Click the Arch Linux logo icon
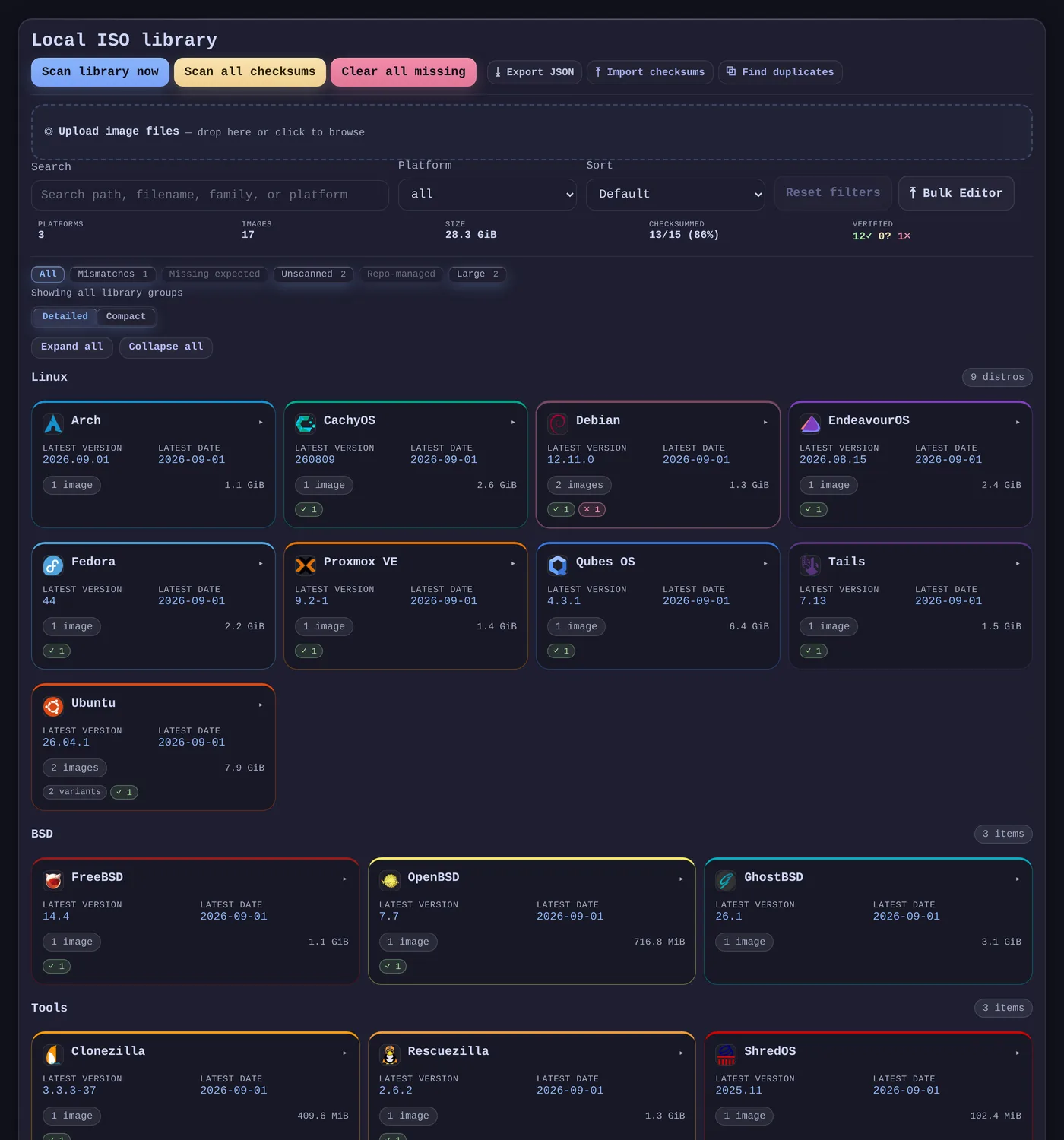This screenshot has height=1140, width=1064. [53, 423]
